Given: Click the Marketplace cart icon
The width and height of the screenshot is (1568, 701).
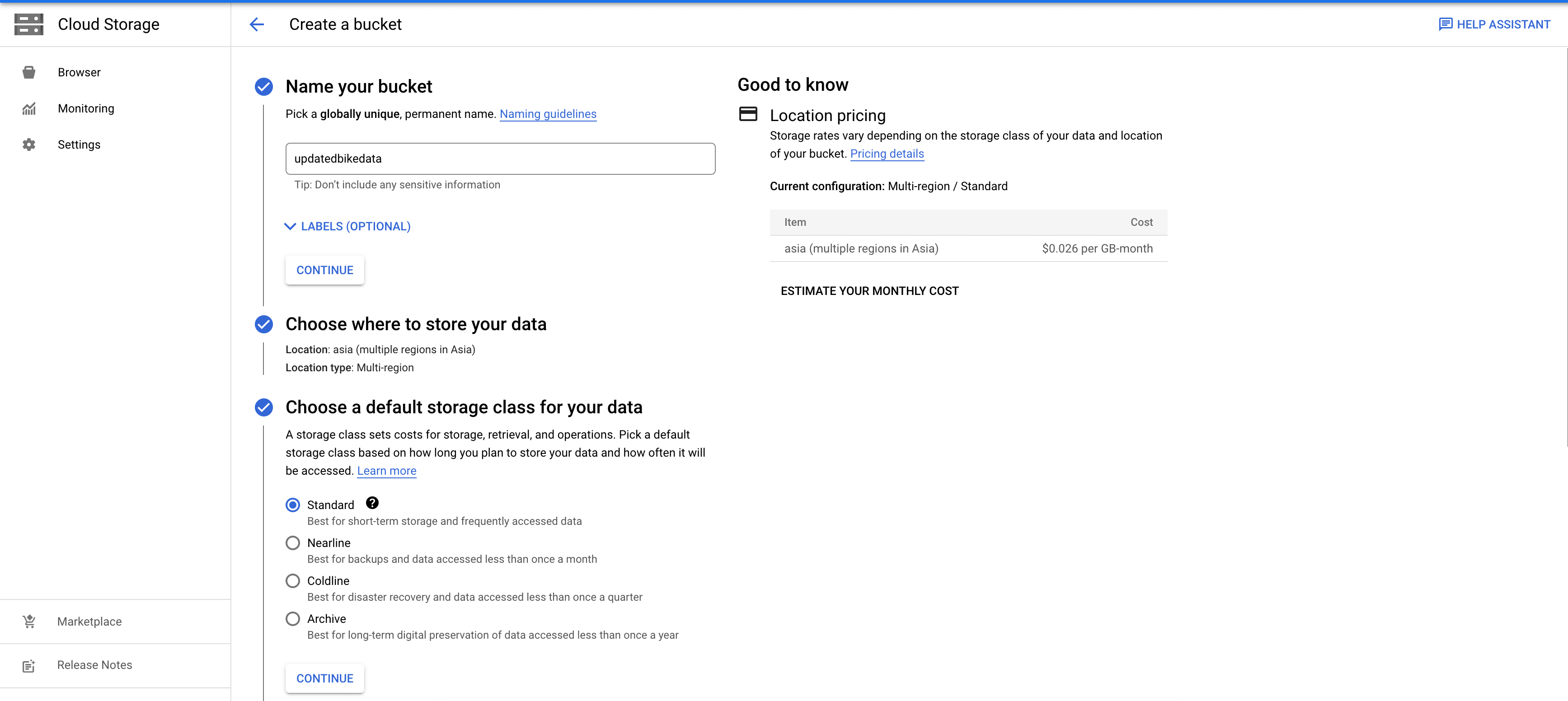Looking at the screenshot, I should coord(28,622).
